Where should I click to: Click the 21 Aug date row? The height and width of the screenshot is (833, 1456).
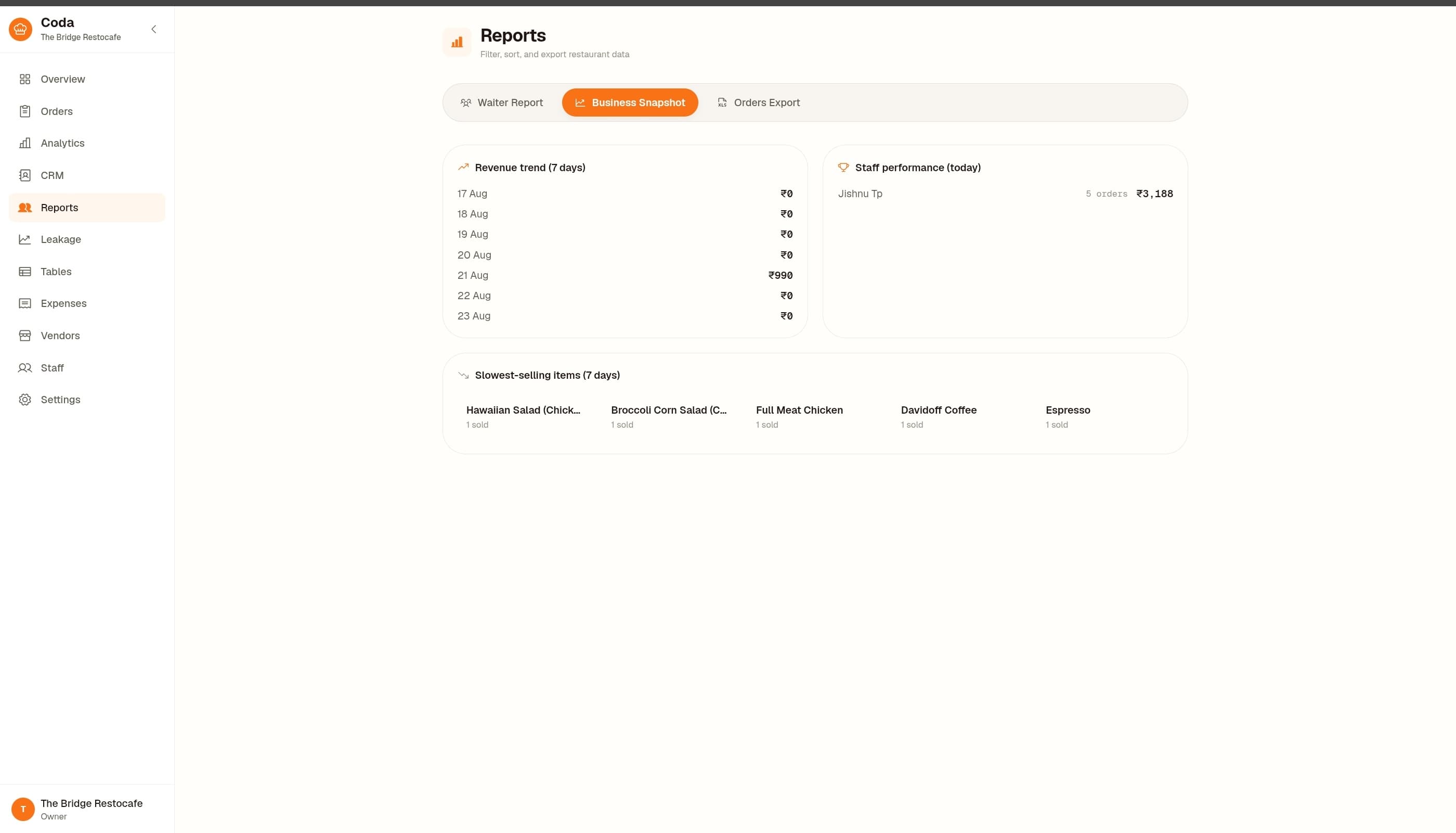pos(625,275)
